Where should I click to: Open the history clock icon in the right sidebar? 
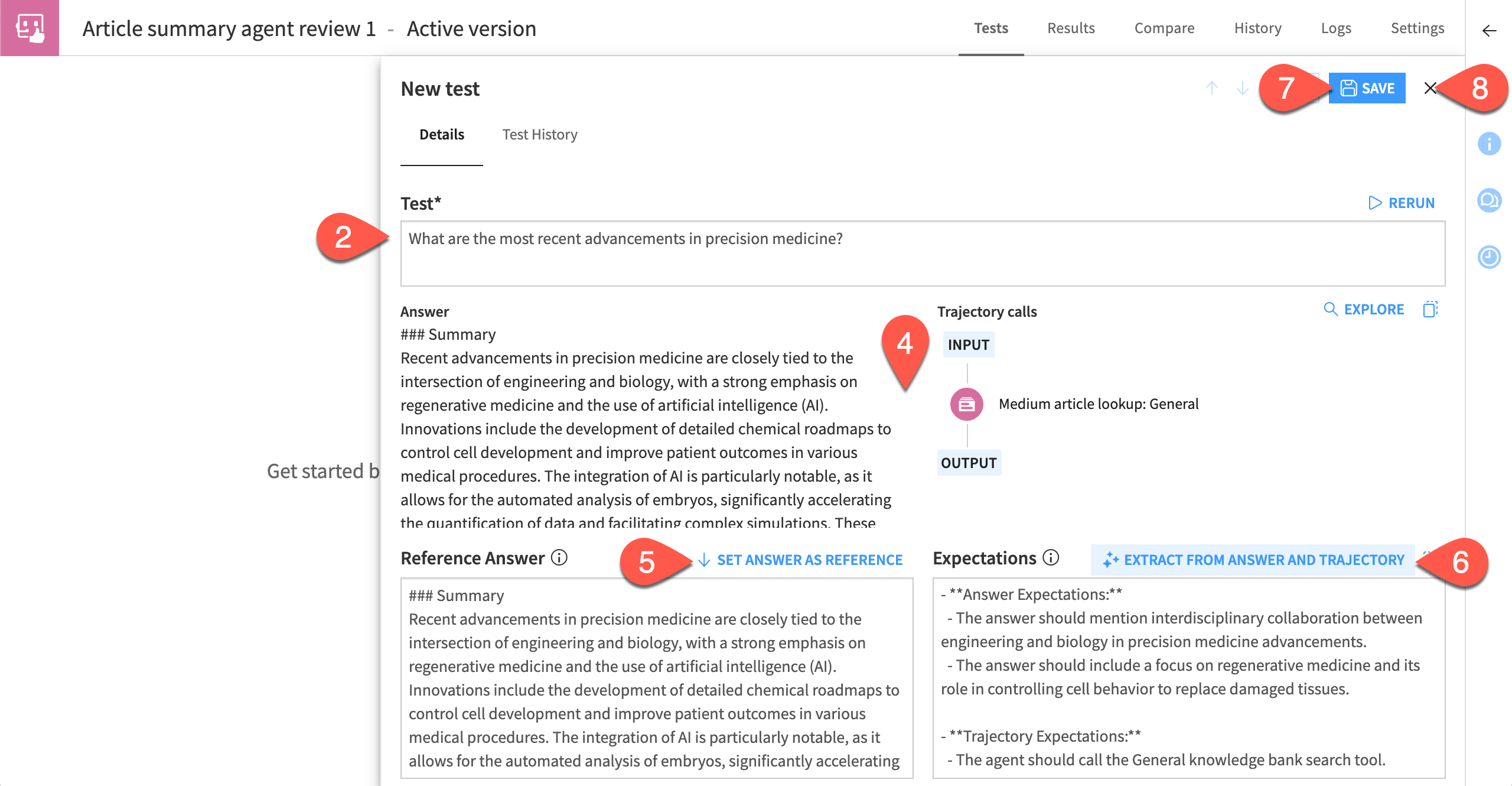click(x=1490, y=257)
